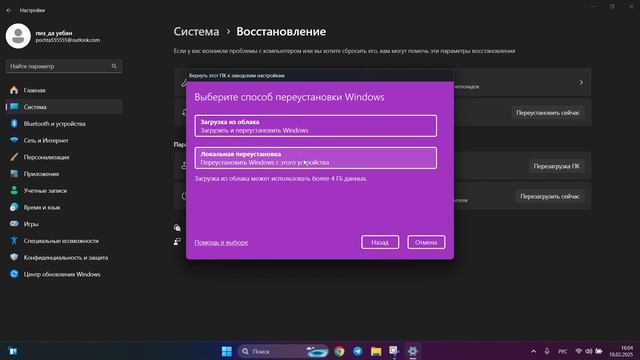Viewport: 640px width, 360px height.
Task: Click Назад in the reset dialog
Action: [380, 242]
